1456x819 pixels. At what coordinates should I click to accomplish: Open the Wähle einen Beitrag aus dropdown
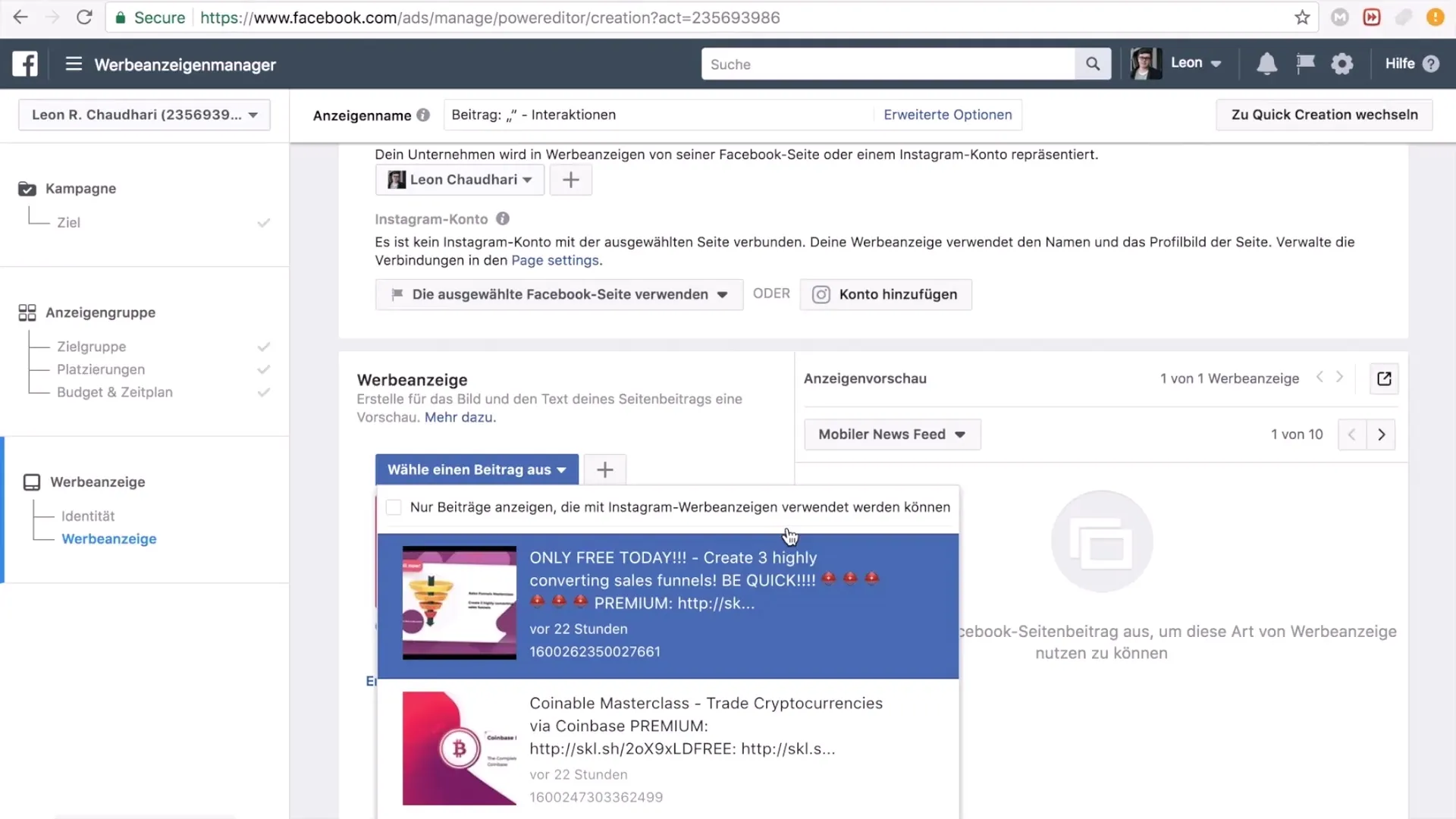tap(477, 469)
